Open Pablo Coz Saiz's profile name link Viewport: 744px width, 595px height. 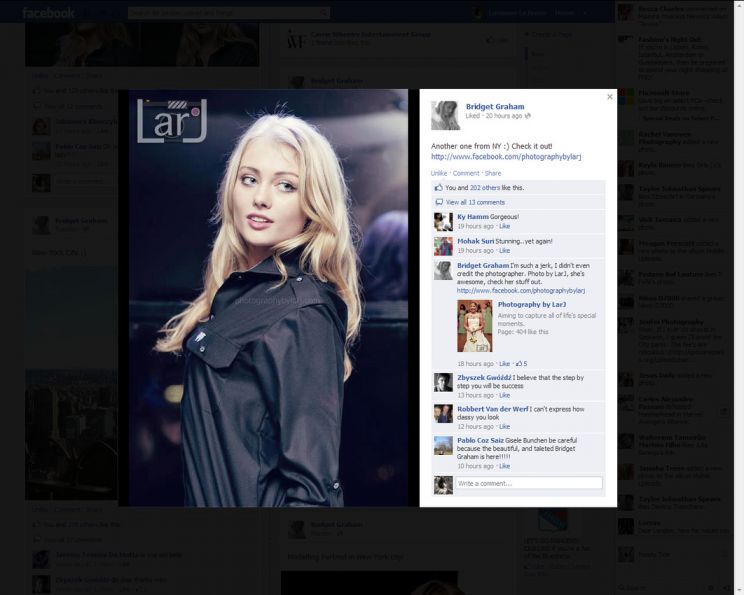tap(481, 440)
